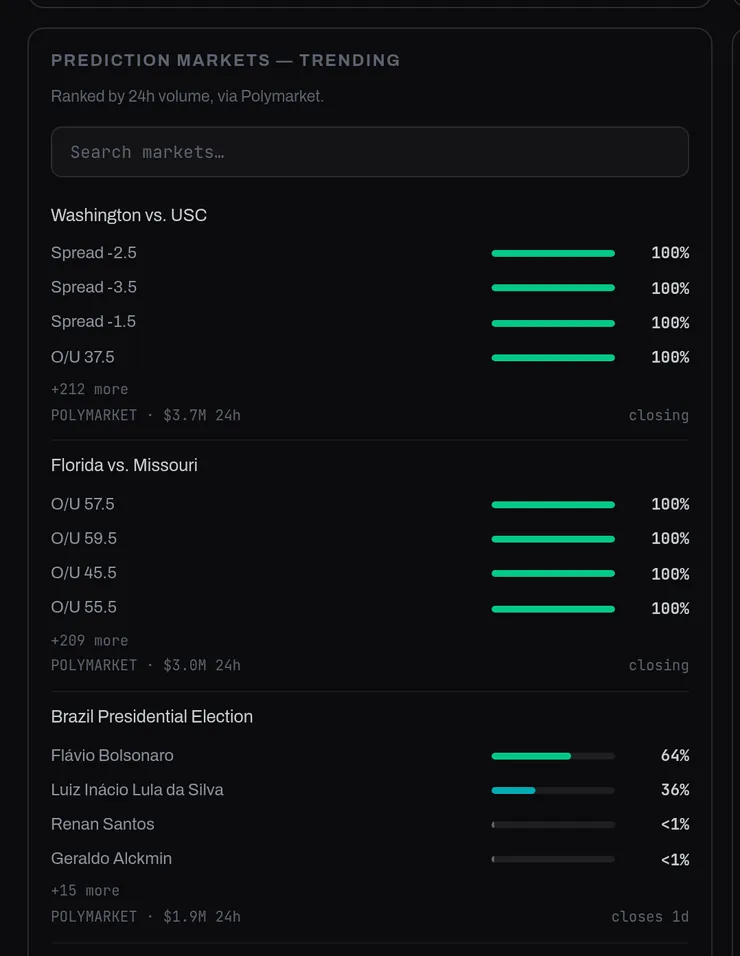This screenshot has width=740, height=956.
Task: Click POLYMARKET · $3.7M 24h label
Action: pos(146,415)
